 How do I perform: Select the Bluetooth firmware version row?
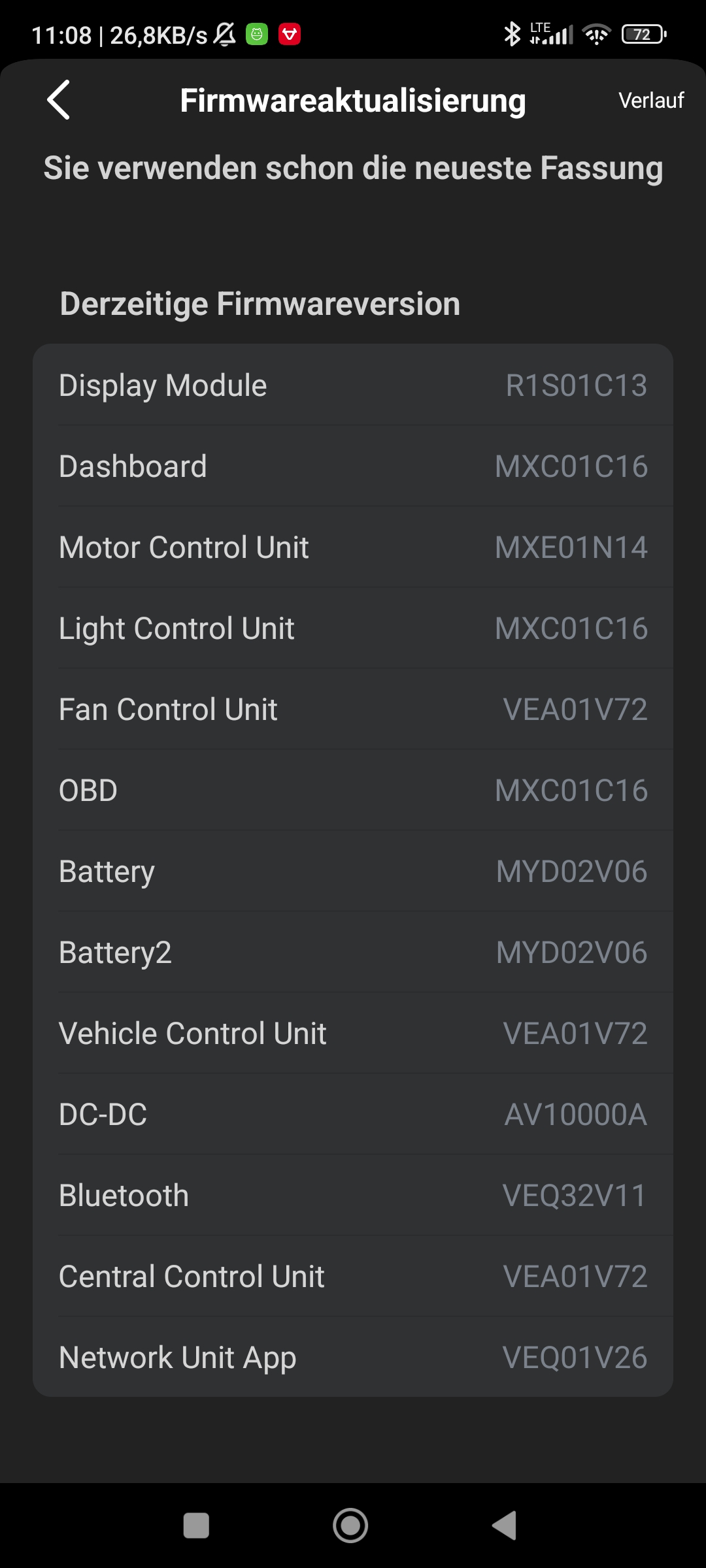click(353, 1196)
